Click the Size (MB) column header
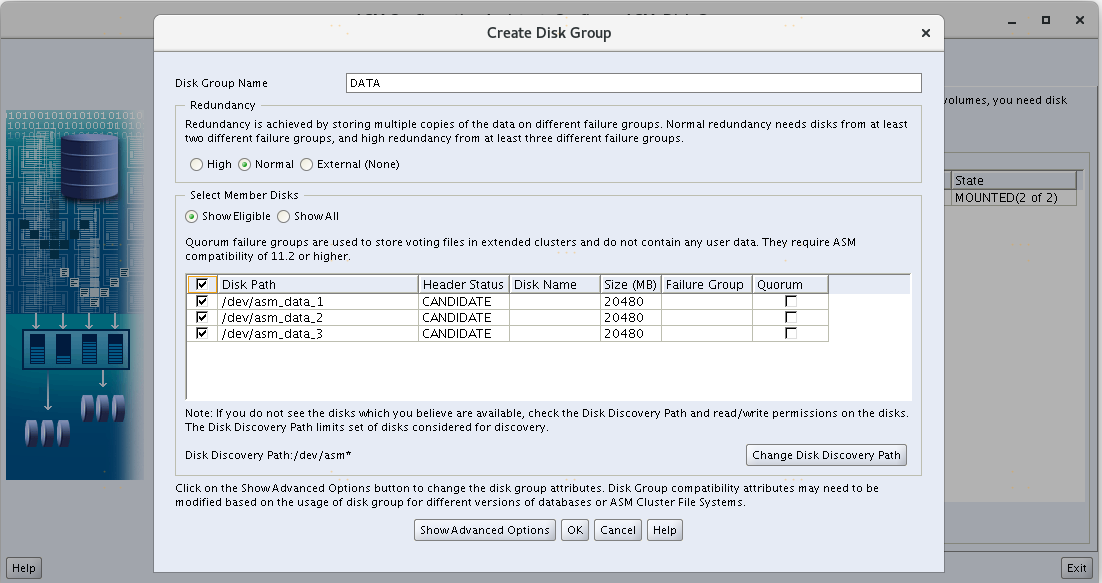The image size is (1102, 583). pos(629,285)
